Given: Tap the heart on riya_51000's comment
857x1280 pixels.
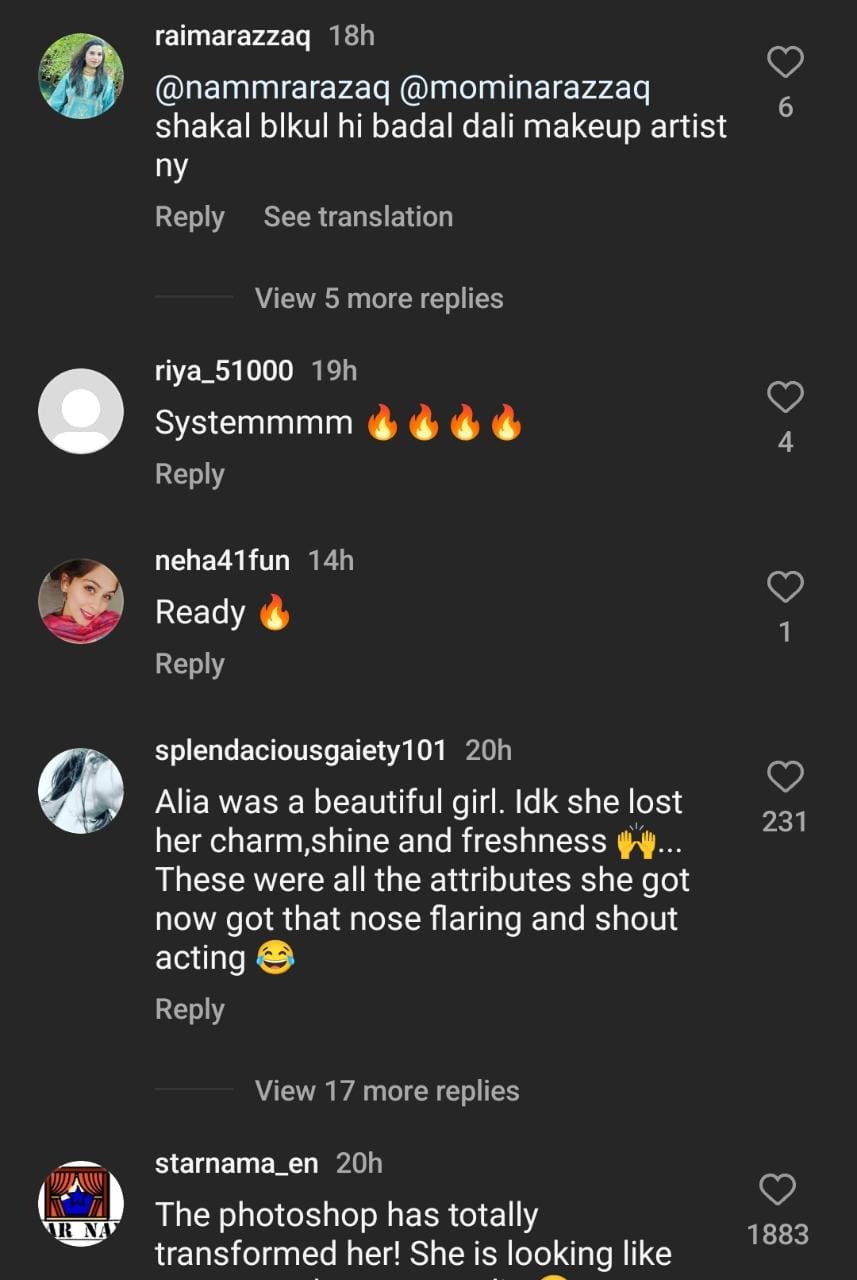Looking at the screenshot, I should coord(785,397).
